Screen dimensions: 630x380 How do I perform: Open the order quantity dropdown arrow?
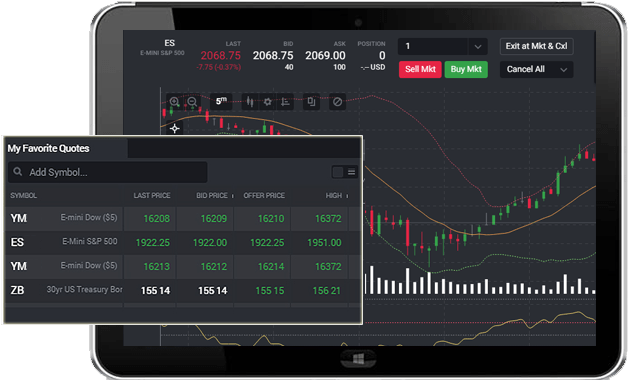coord(478,47)
